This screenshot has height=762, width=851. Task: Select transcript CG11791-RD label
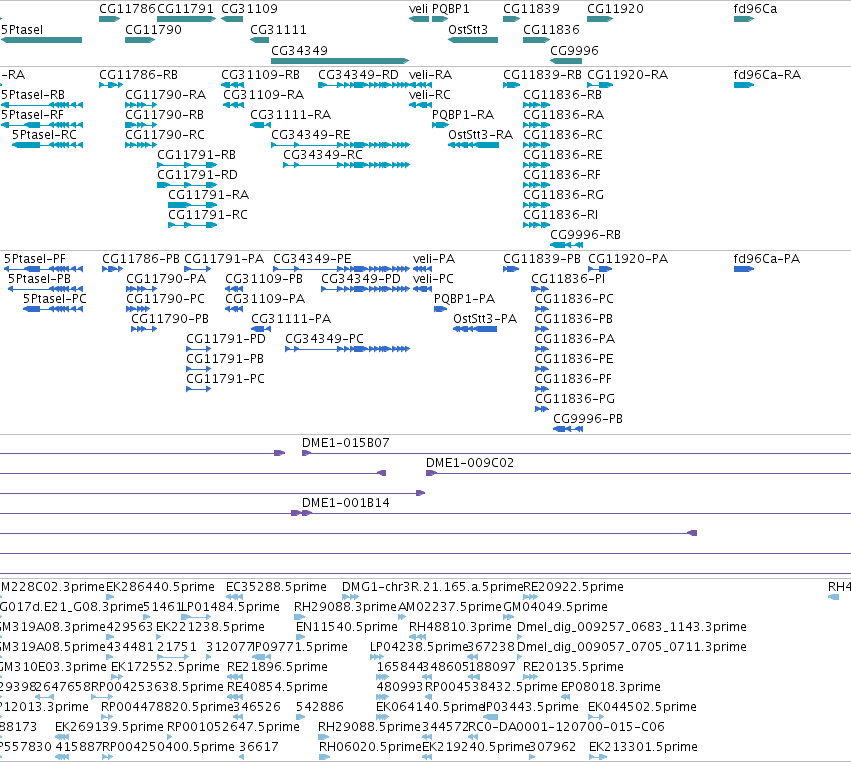tap(198, 175)
